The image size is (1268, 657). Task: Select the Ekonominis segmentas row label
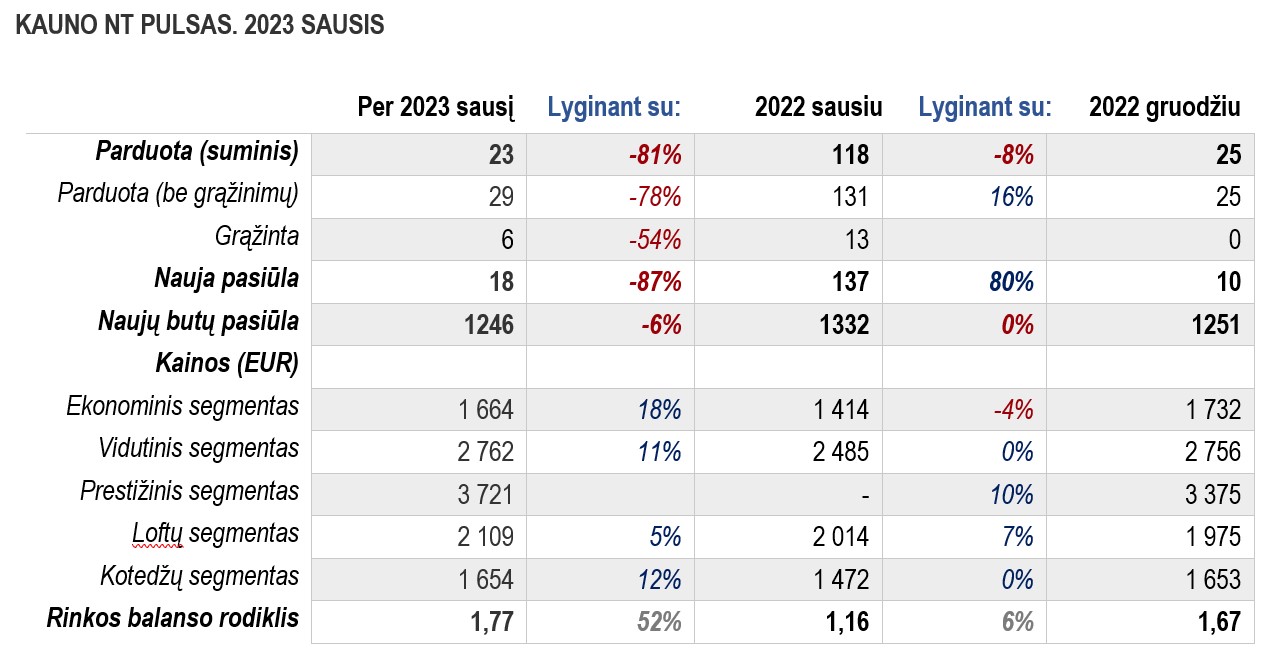coord(183,406)
